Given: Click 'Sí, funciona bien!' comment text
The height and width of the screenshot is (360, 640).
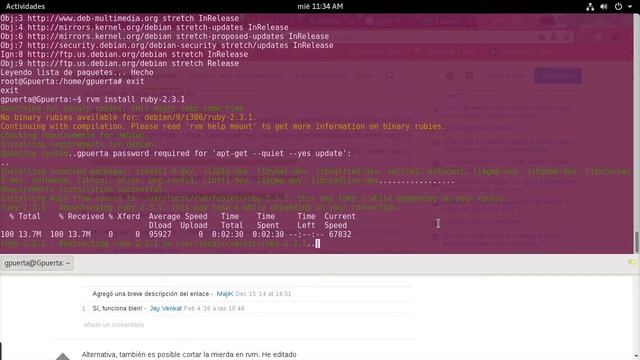Looking at the screenshot, I should 117,309.
